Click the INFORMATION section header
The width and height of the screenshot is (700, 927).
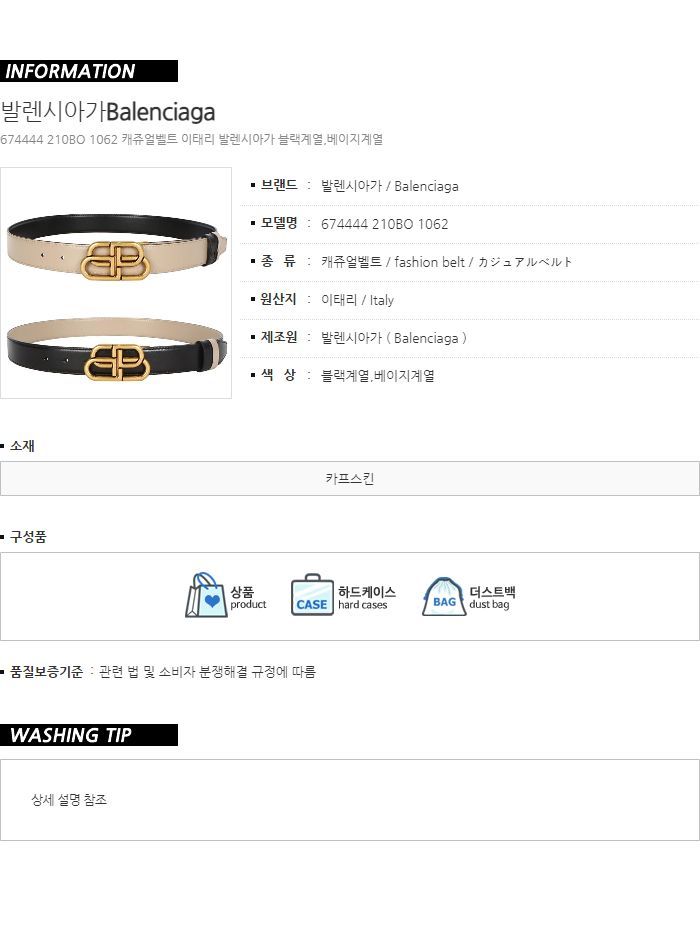[x=89, y=71]
